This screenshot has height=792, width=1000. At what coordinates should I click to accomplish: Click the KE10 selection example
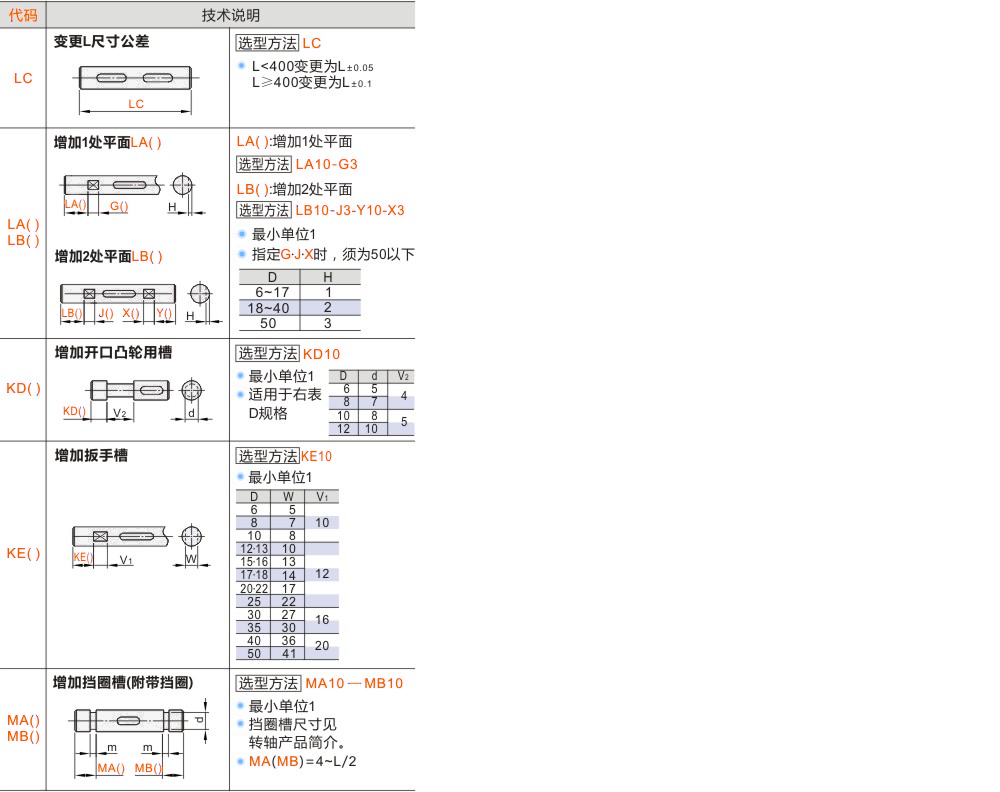(316, 457)
